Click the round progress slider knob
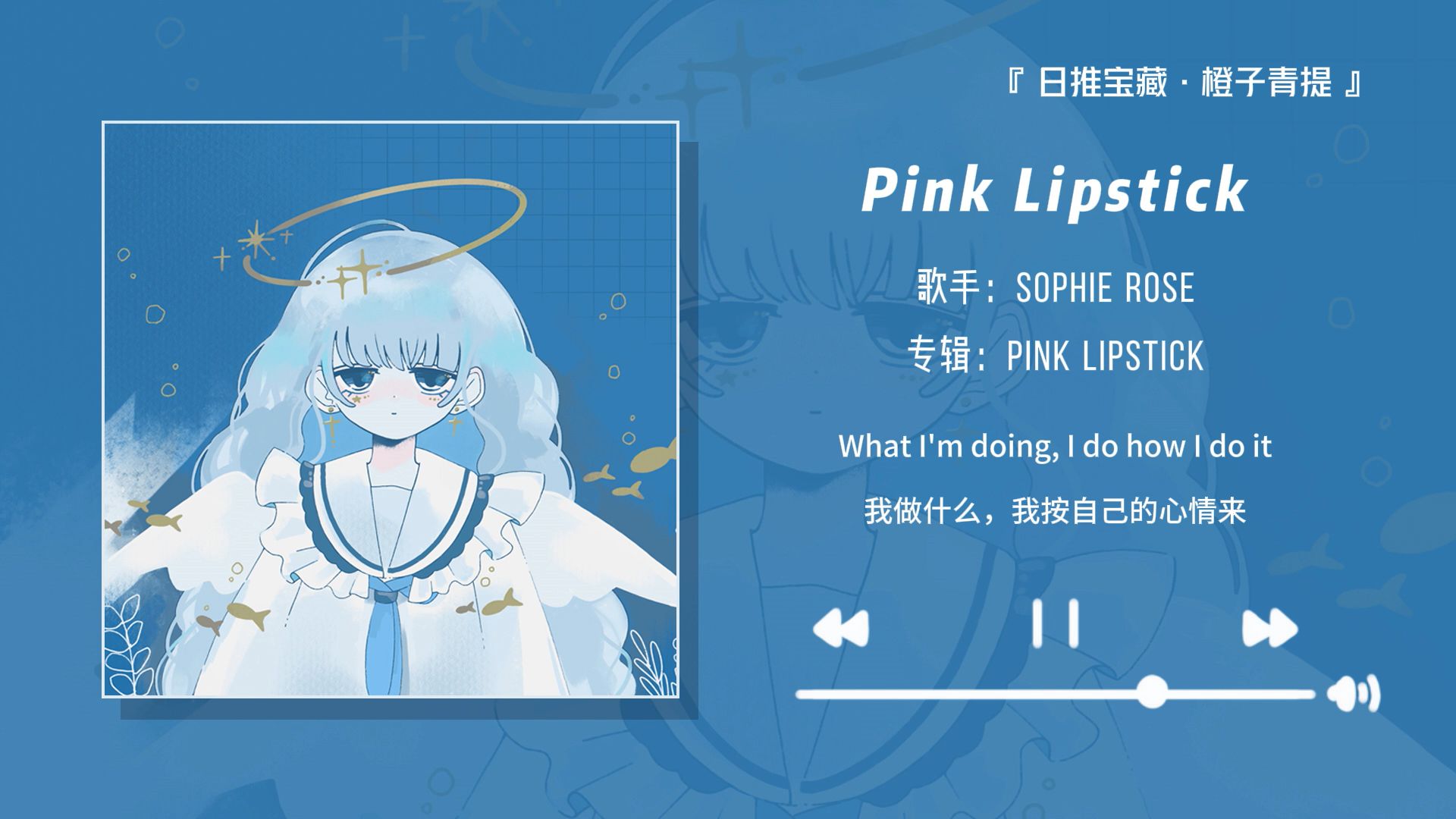 1152,692
